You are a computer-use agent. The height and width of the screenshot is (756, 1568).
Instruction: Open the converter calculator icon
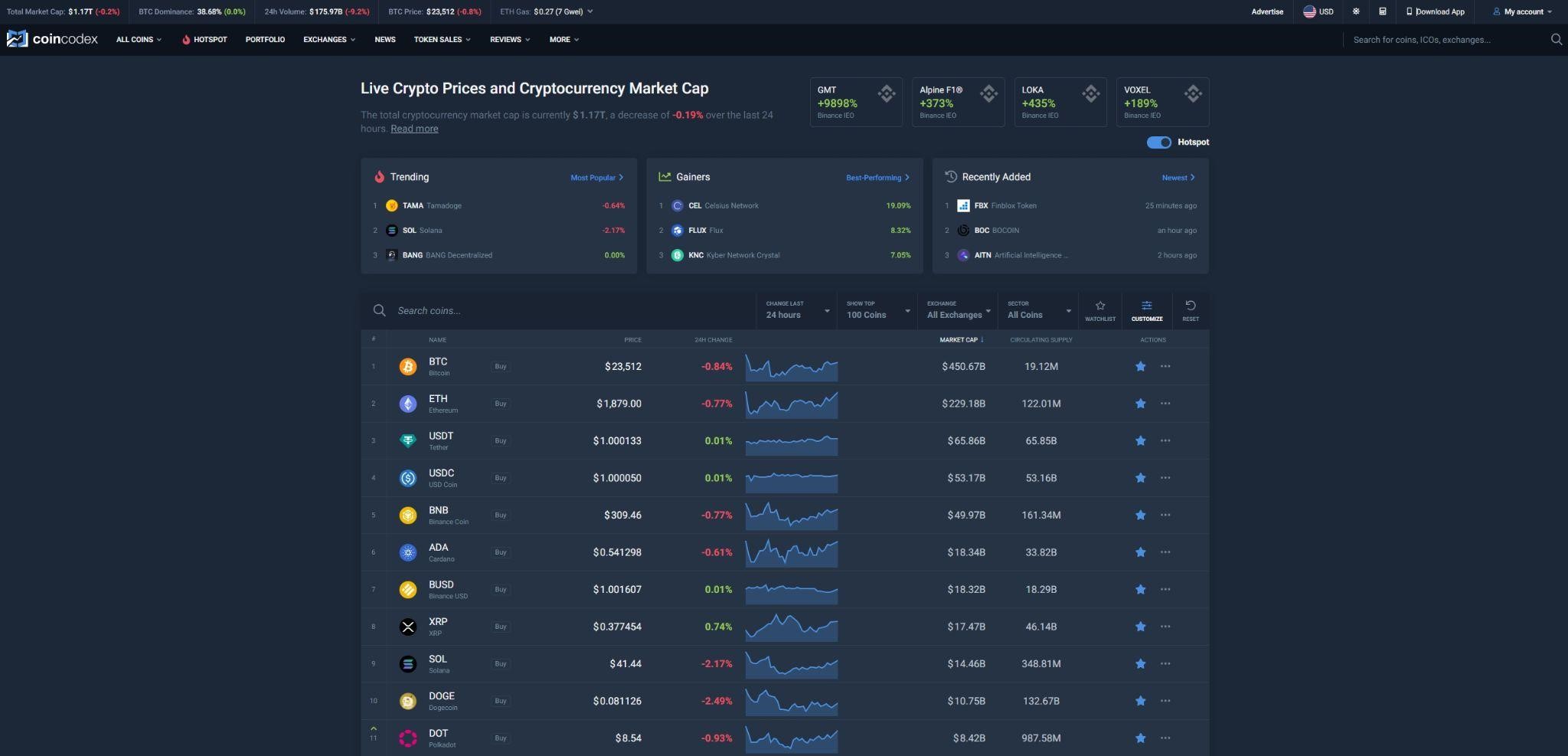(x=1383, y=11)
